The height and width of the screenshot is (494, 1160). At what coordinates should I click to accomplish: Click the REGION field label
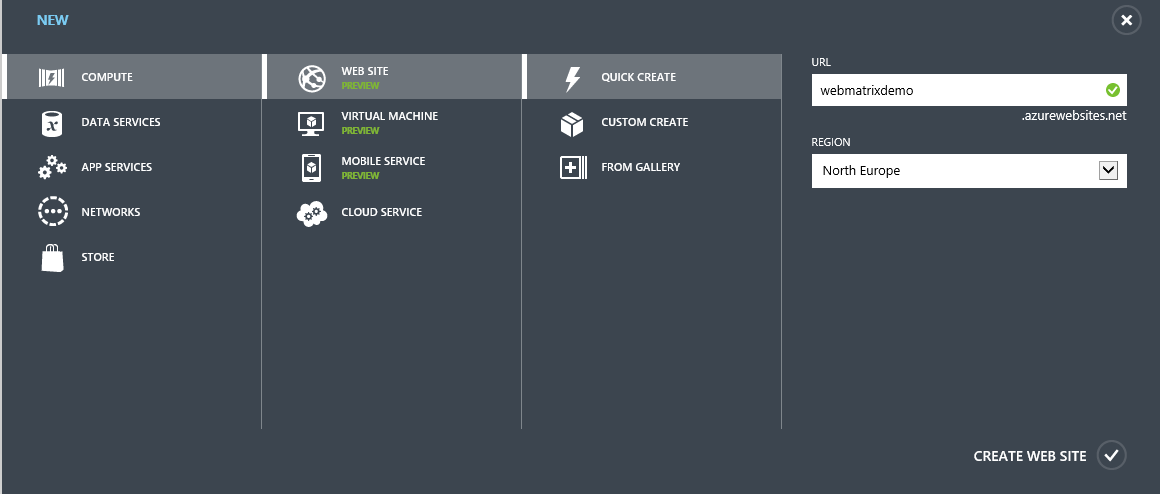831,142
